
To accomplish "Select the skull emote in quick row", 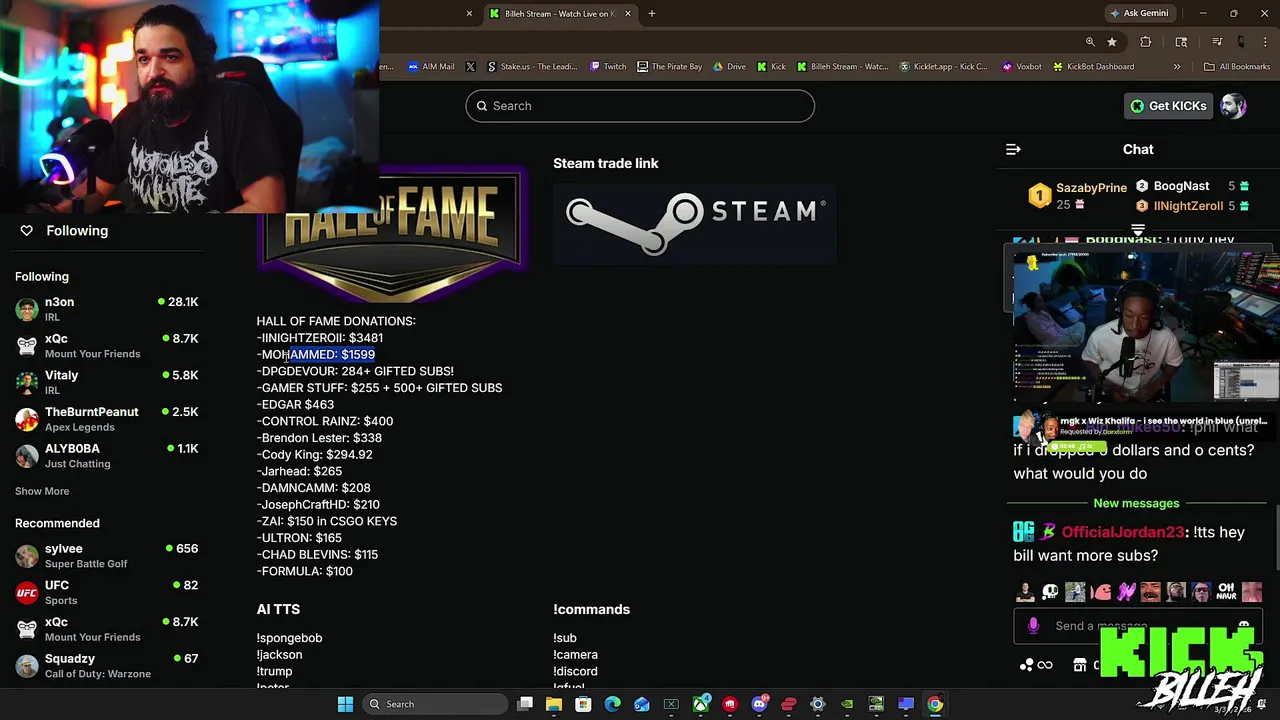I will coord(1050,591).
